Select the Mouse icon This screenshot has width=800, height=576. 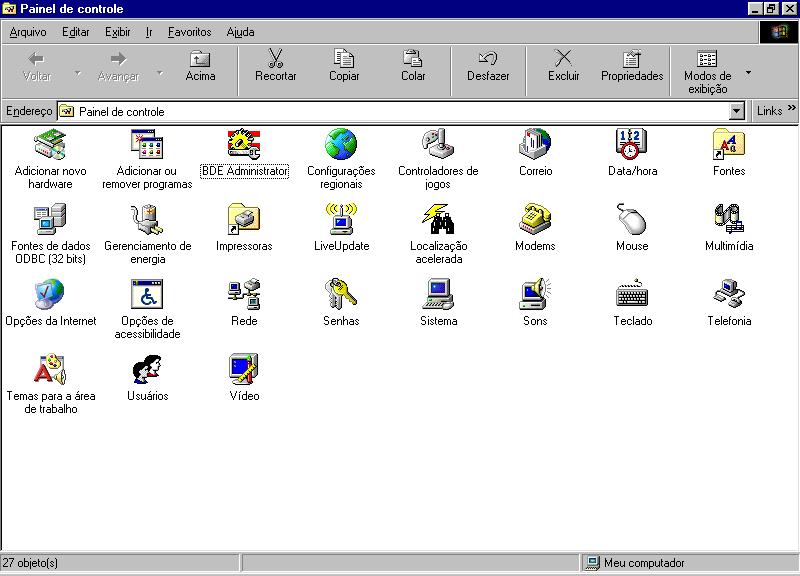[x=632, y=219]
